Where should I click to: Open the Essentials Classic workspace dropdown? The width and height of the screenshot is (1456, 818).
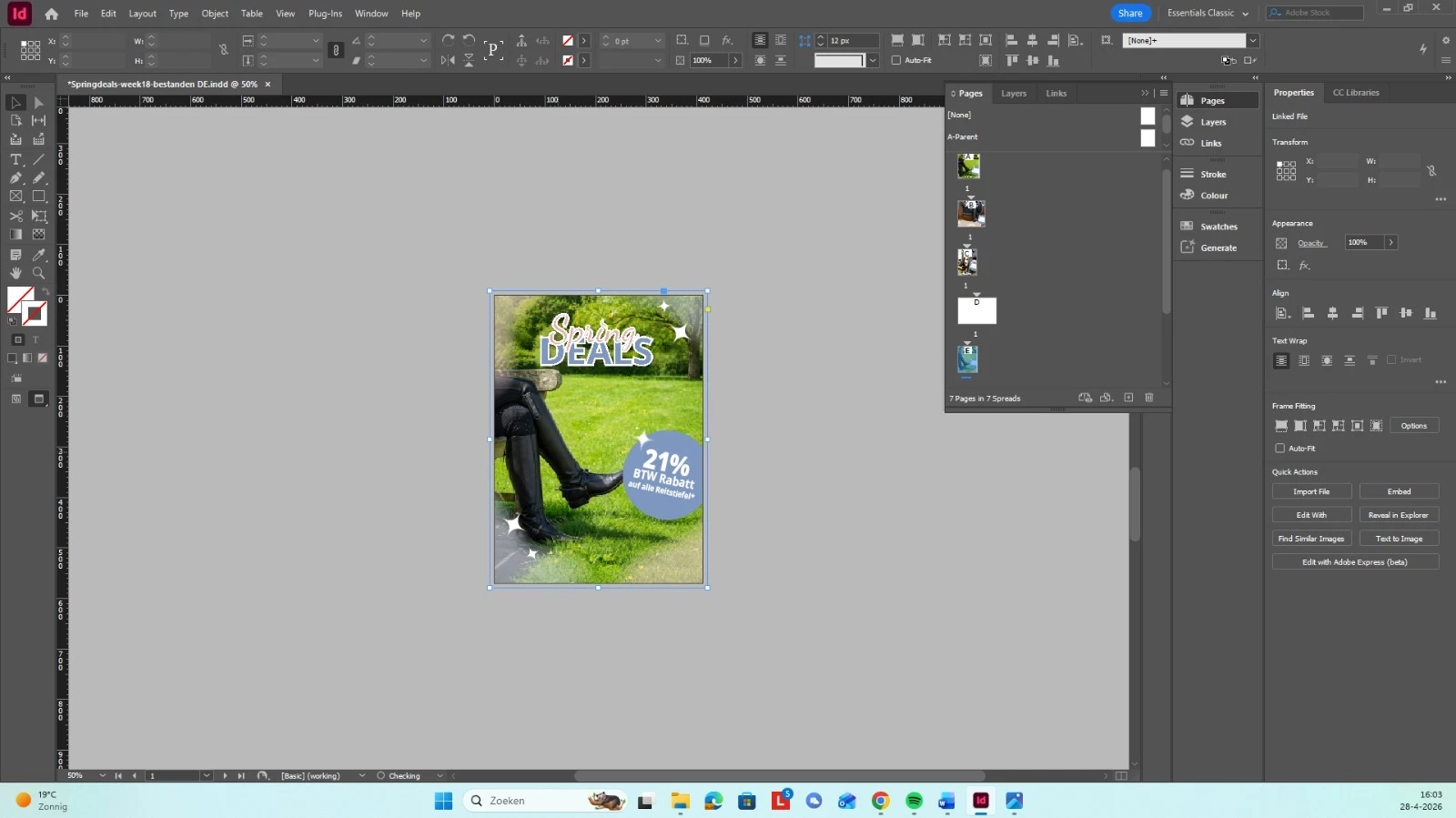(x=1208, y=13)
